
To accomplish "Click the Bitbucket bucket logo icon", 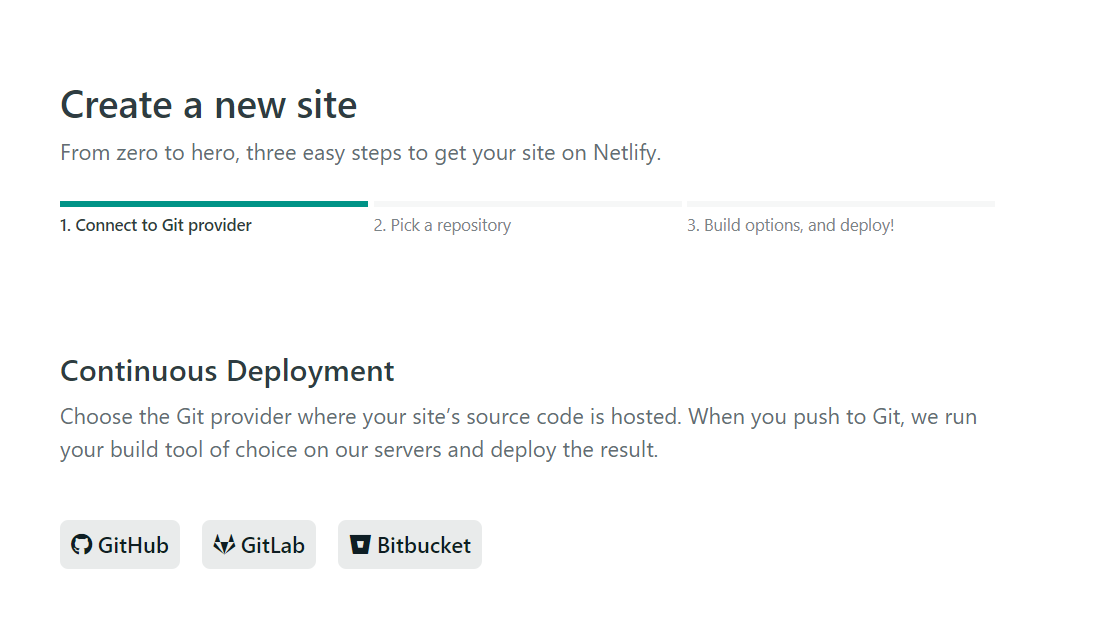I will tap(360, 544).
